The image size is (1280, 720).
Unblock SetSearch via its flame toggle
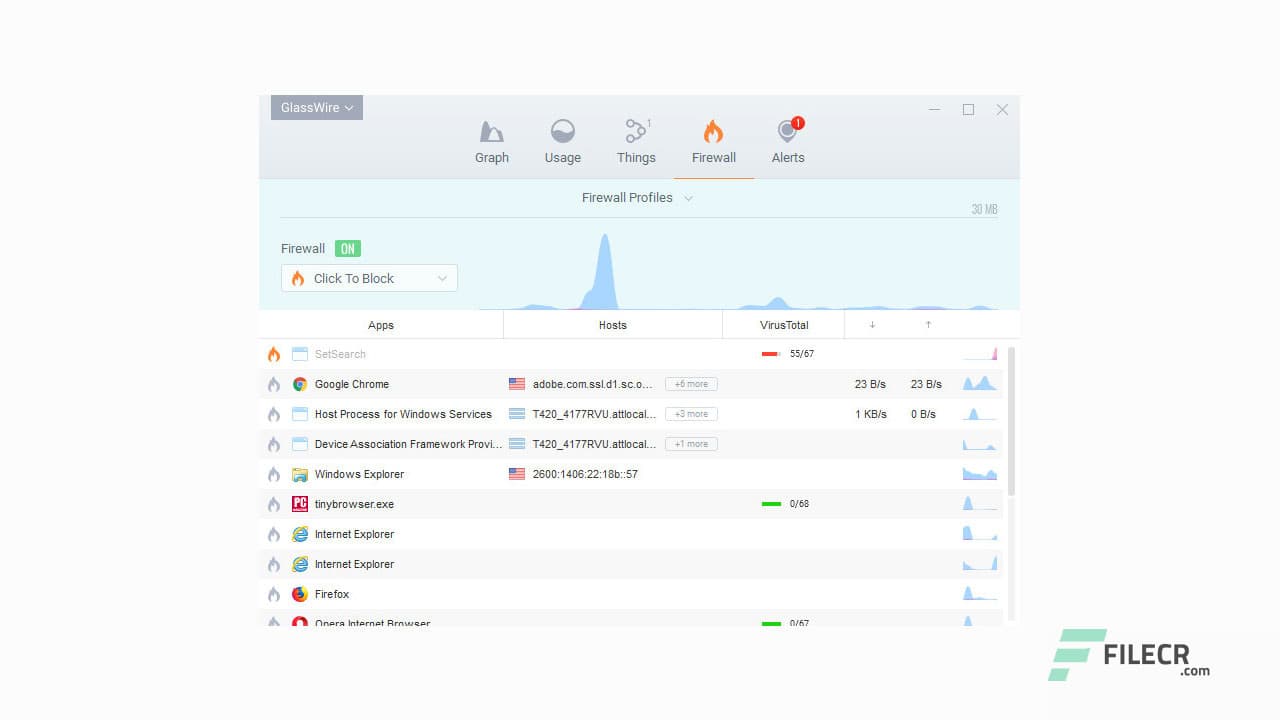pos(274,354)
